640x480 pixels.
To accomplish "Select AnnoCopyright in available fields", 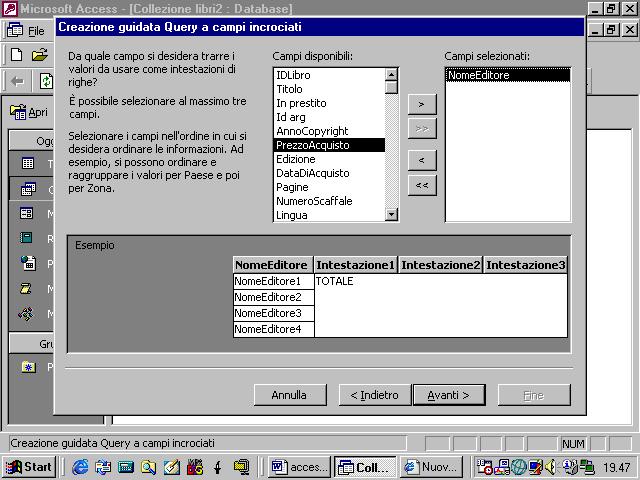I will click(x=329, y=131).
